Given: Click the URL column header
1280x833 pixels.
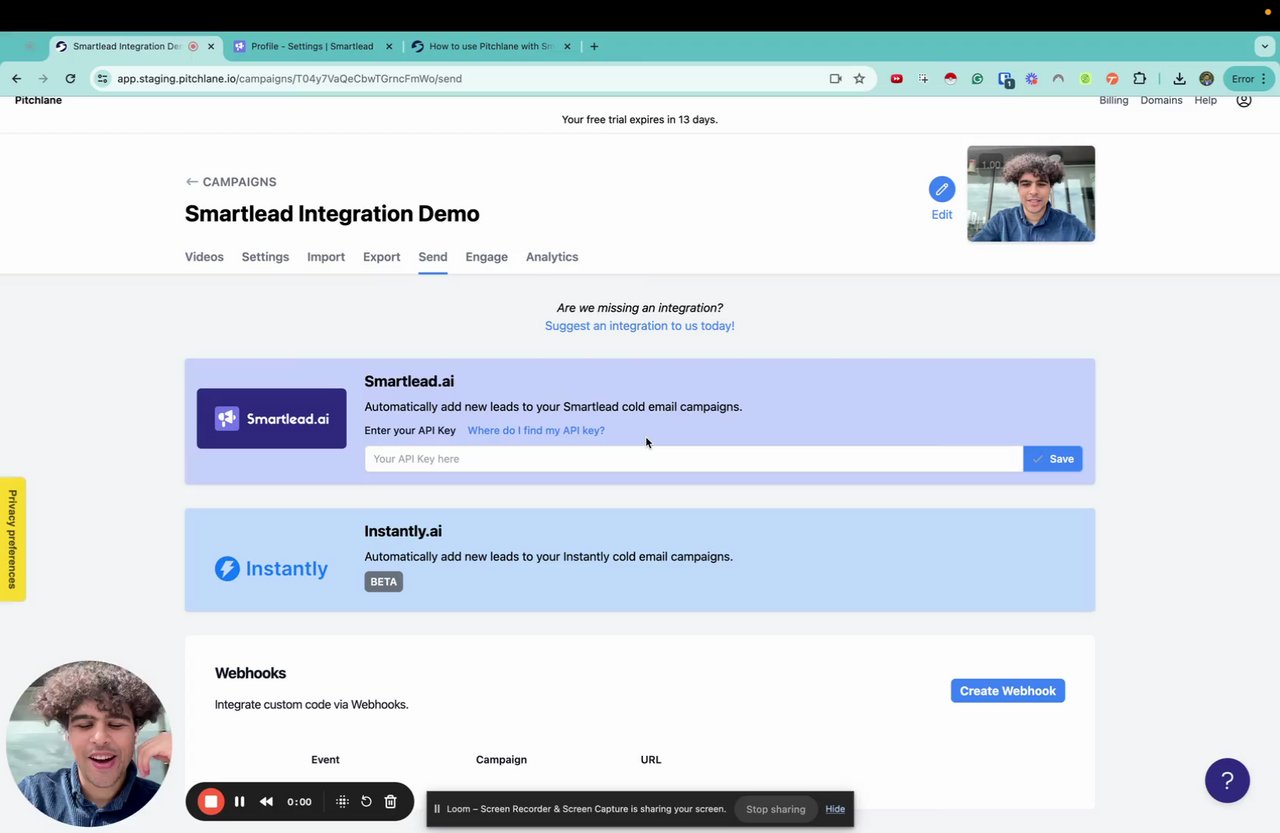Looking at the screenshot, I should coord(651,760).
